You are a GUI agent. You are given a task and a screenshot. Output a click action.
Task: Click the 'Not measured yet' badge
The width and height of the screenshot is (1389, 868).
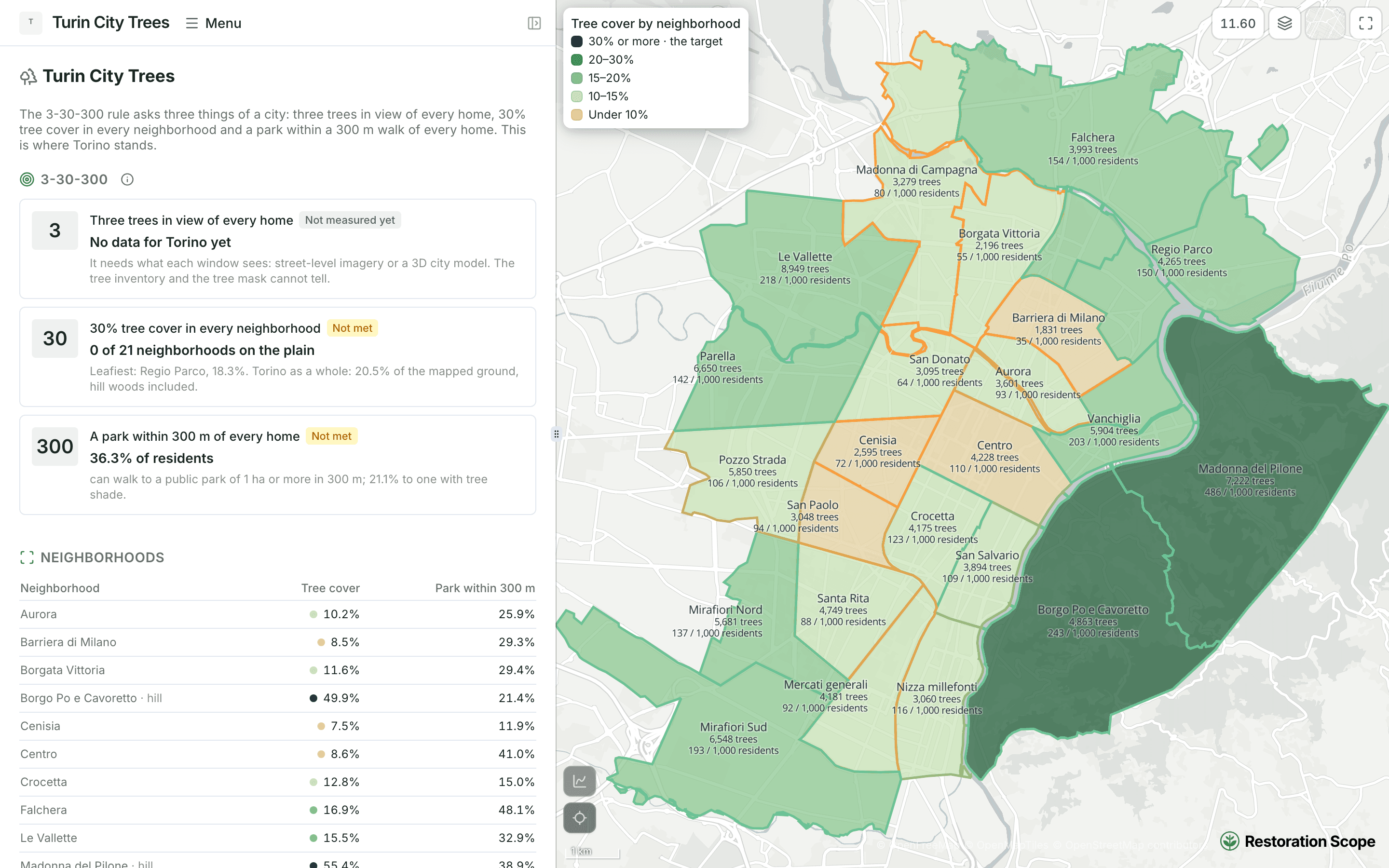(x=350, y=220)
